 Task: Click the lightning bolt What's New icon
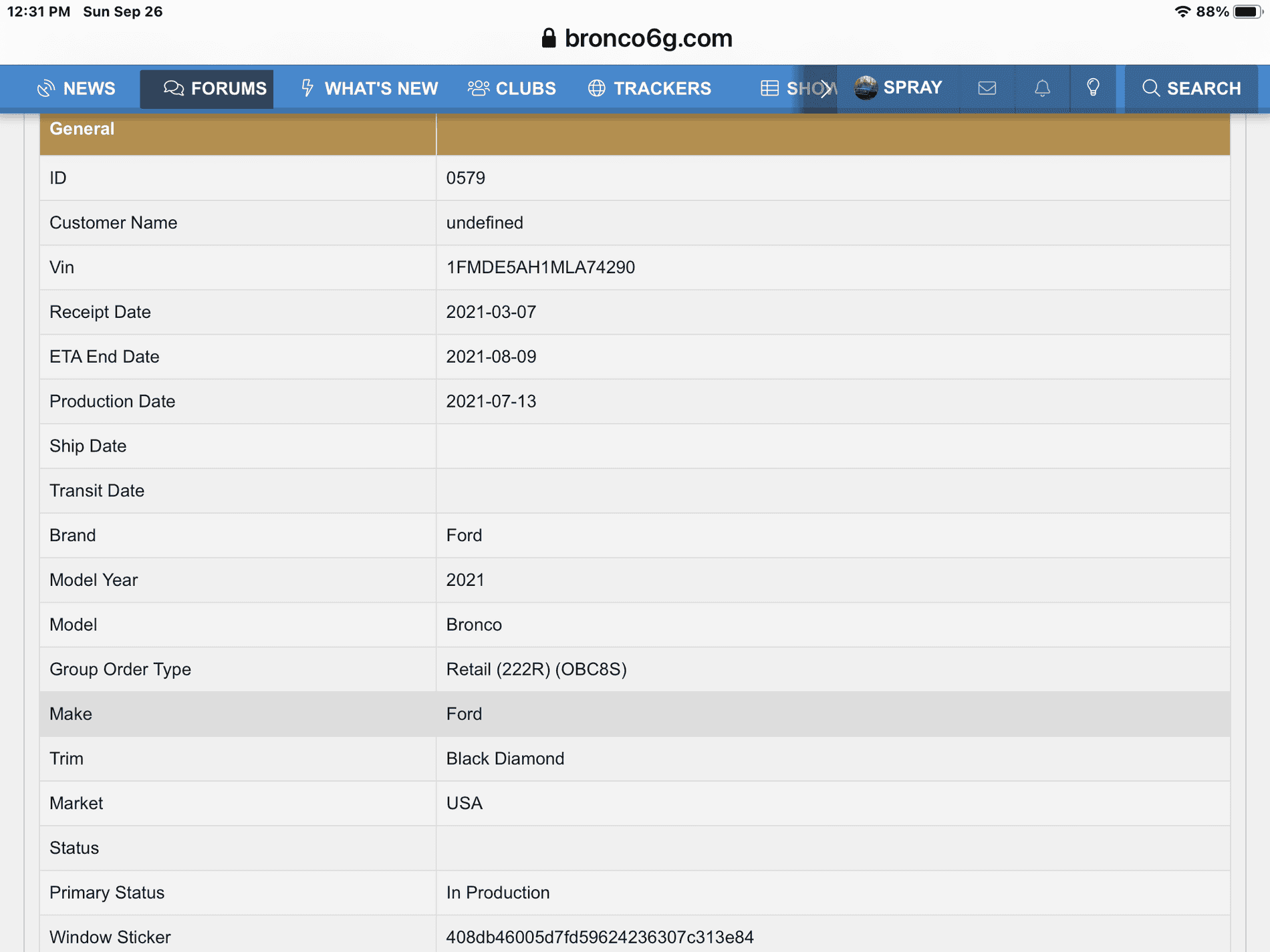307,88
